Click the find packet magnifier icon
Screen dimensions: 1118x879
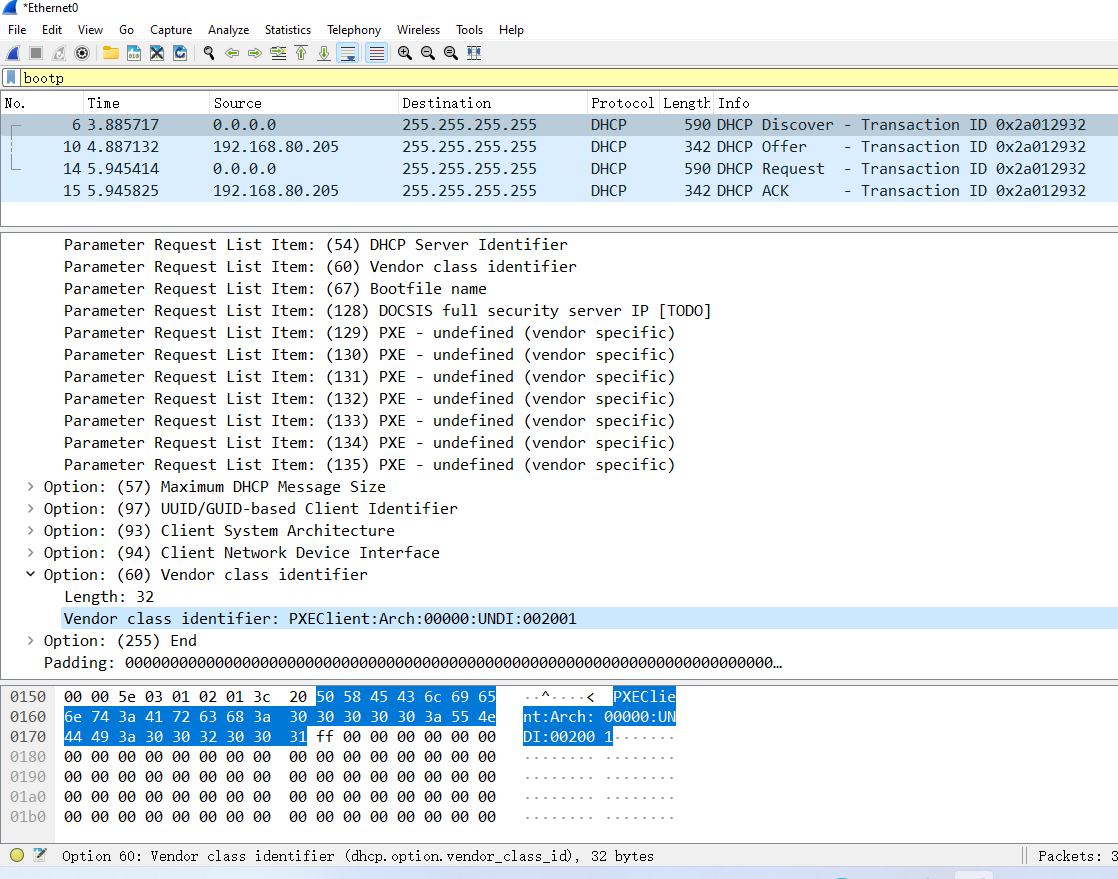(209, 53)
